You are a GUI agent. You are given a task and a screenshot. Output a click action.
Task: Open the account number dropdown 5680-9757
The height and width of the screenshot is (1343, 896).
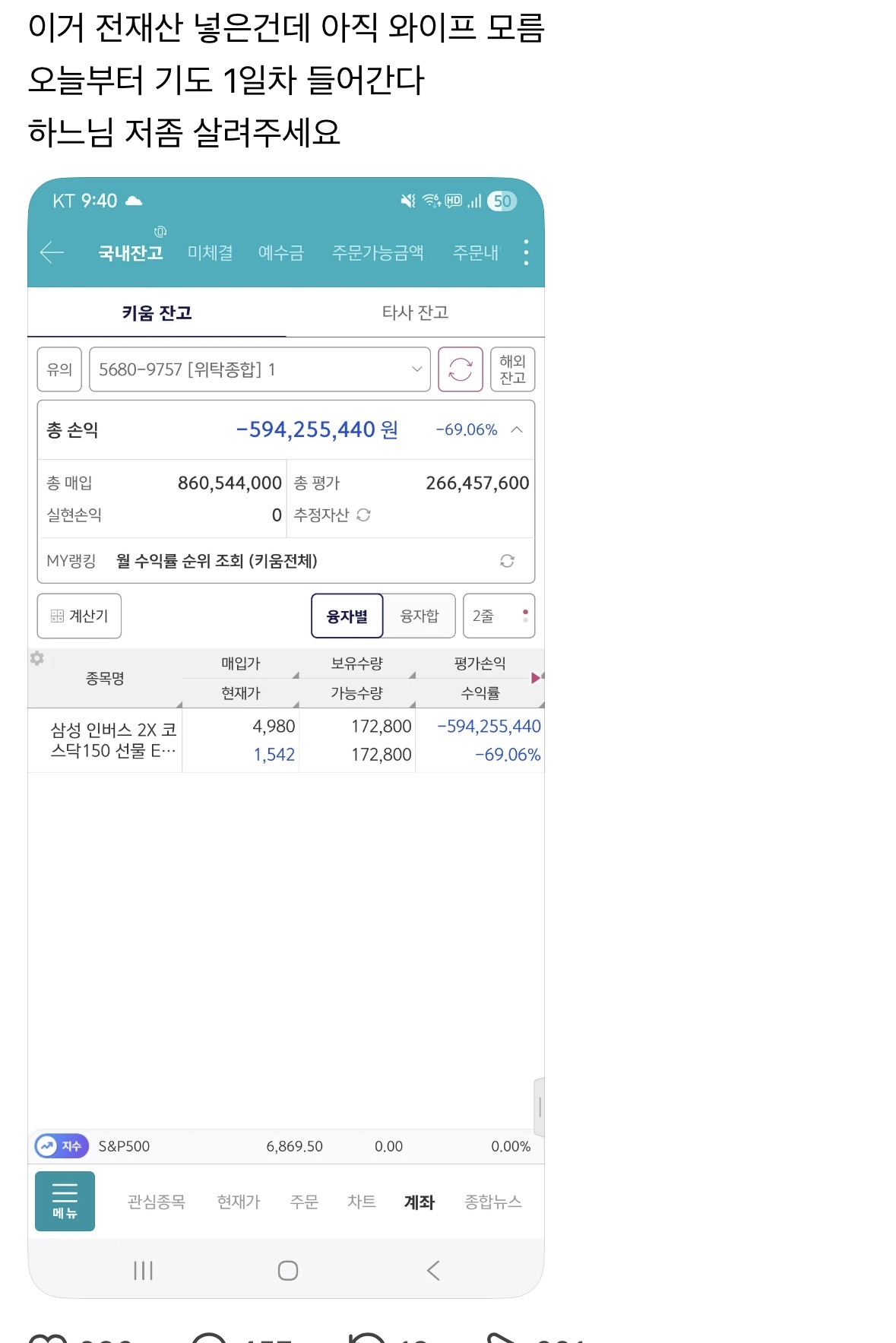[259, 370]
